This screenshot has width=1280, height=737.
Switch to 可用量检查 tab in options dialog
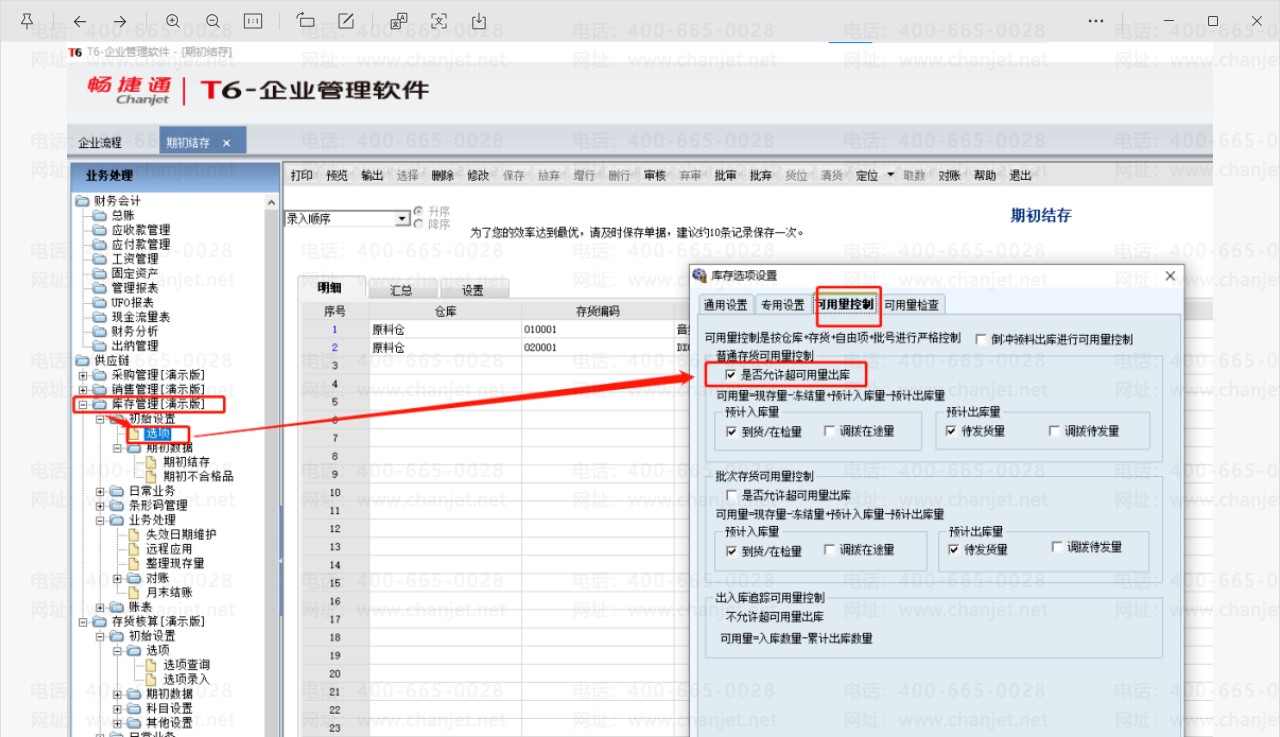[911, 305]
